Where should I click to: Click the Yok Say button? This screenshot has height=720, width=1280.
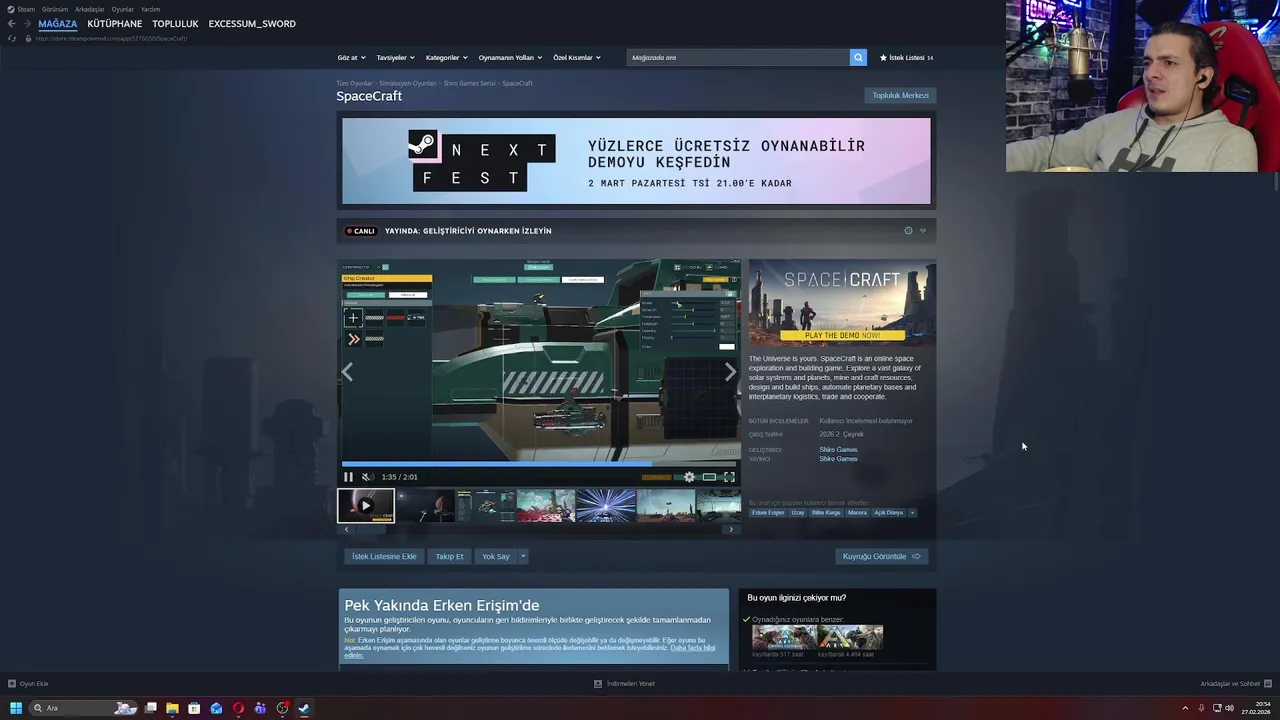[x=496, y=556]
